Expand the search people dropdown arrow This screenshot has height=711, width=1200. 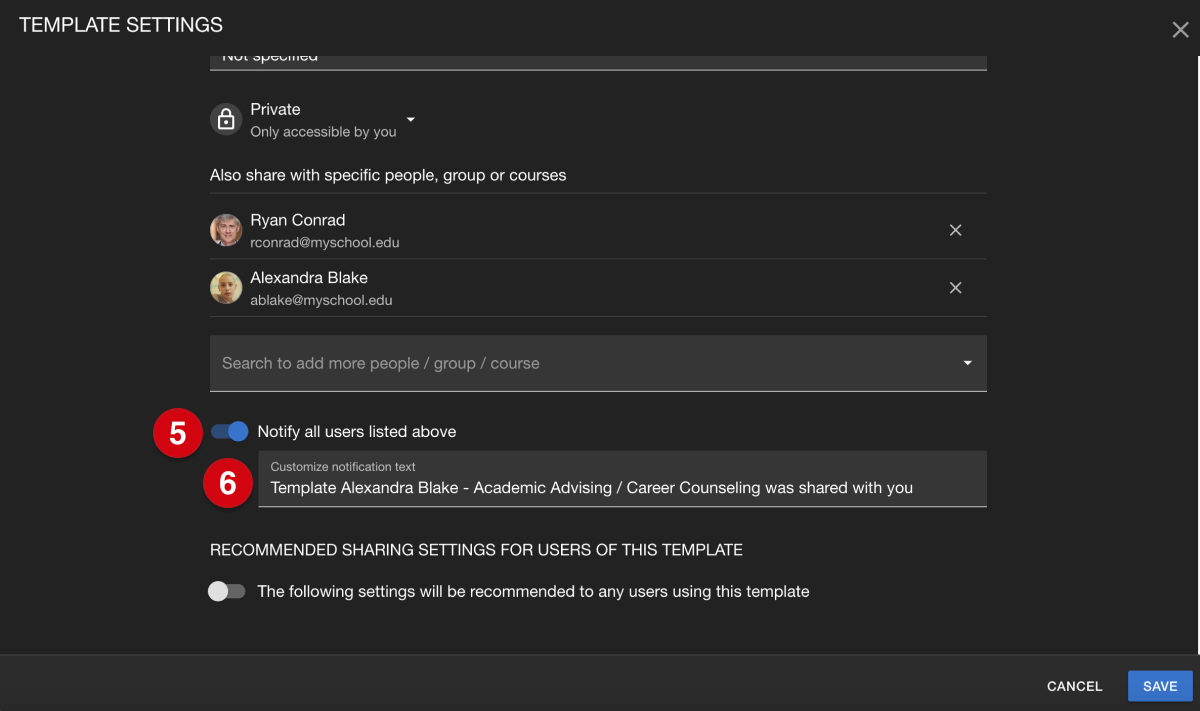click(x=967, y=363)
